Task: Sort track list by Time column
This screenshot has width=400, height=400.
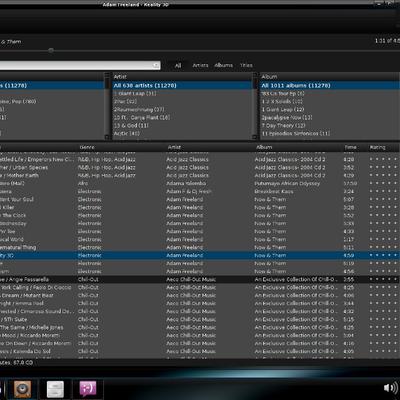Action: [x=351, y=147]
